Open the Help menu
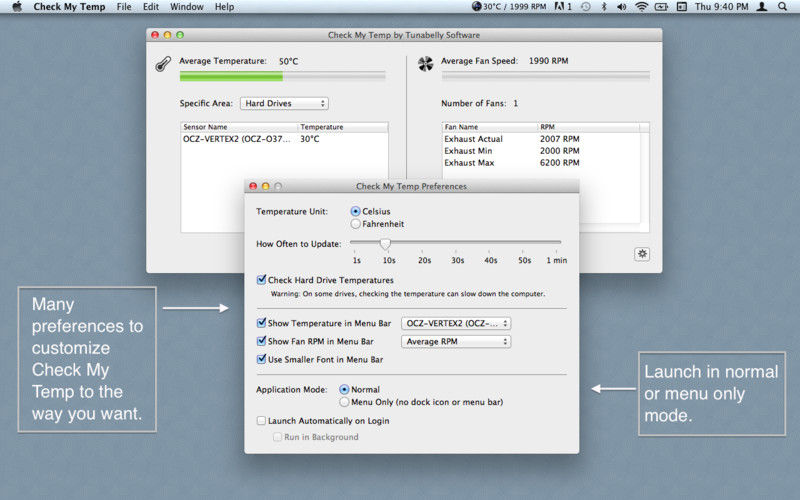This screenshot has height=500, width=800. point(224,7)
